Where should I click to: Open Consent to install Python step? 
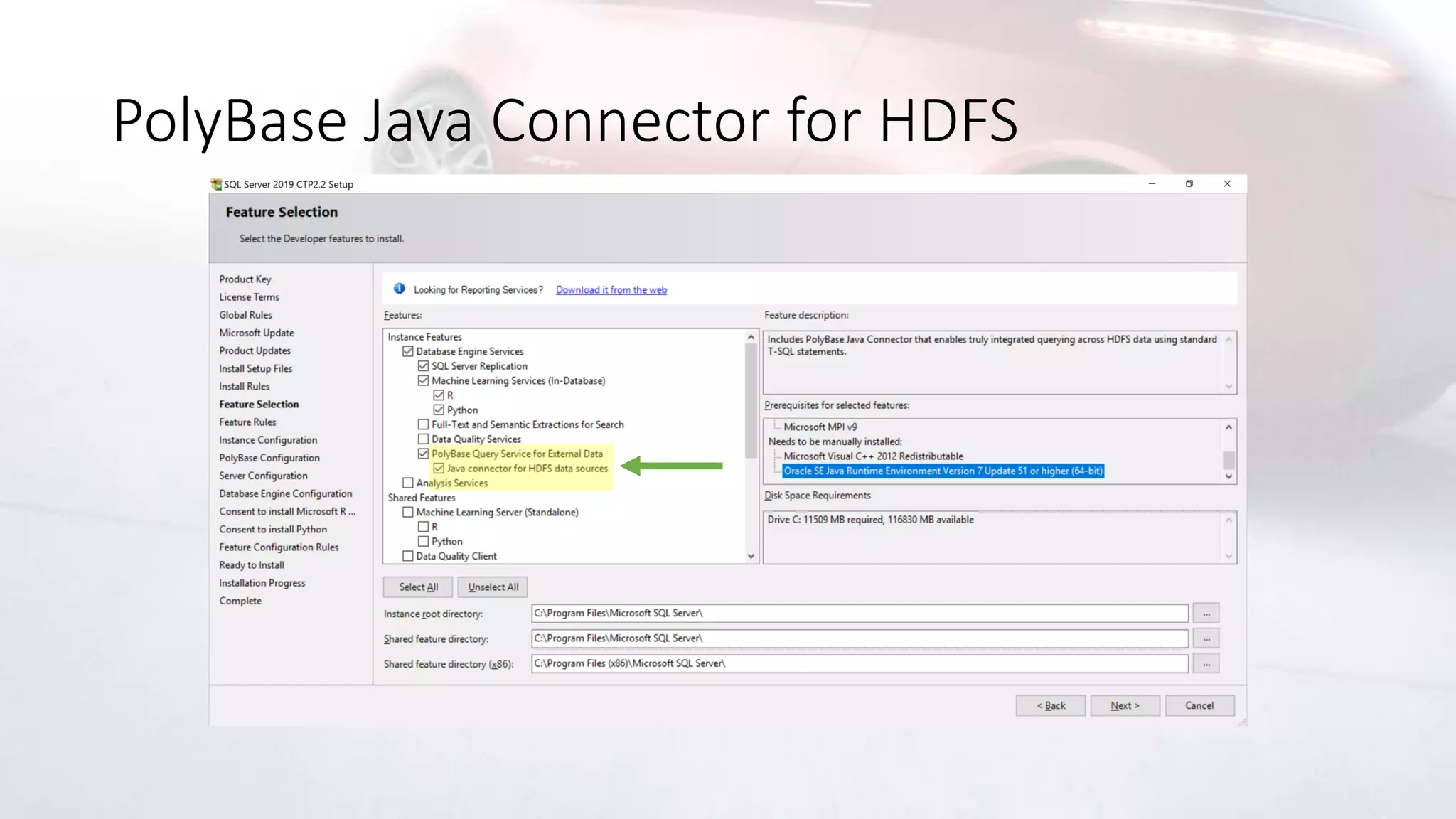pyautogui.click(x=273, y=529)
